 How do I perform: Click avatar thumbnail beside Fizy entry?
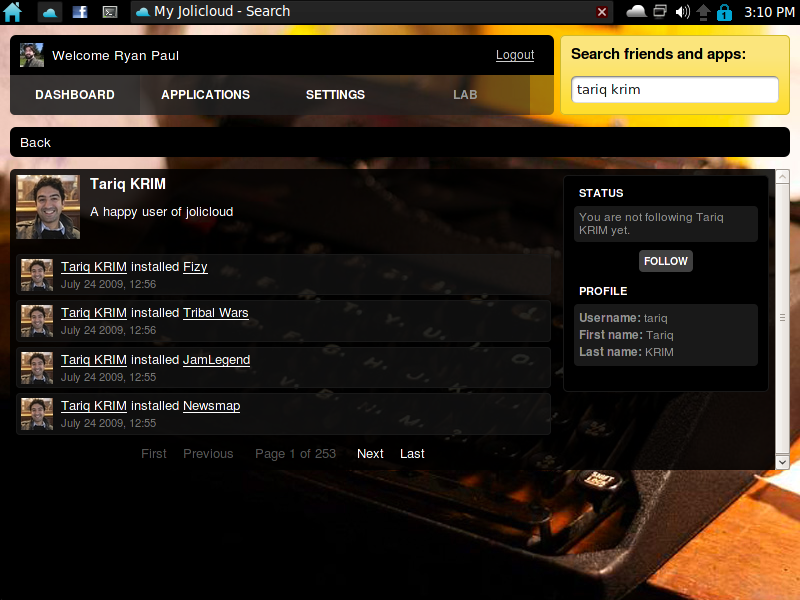[37, 274]
